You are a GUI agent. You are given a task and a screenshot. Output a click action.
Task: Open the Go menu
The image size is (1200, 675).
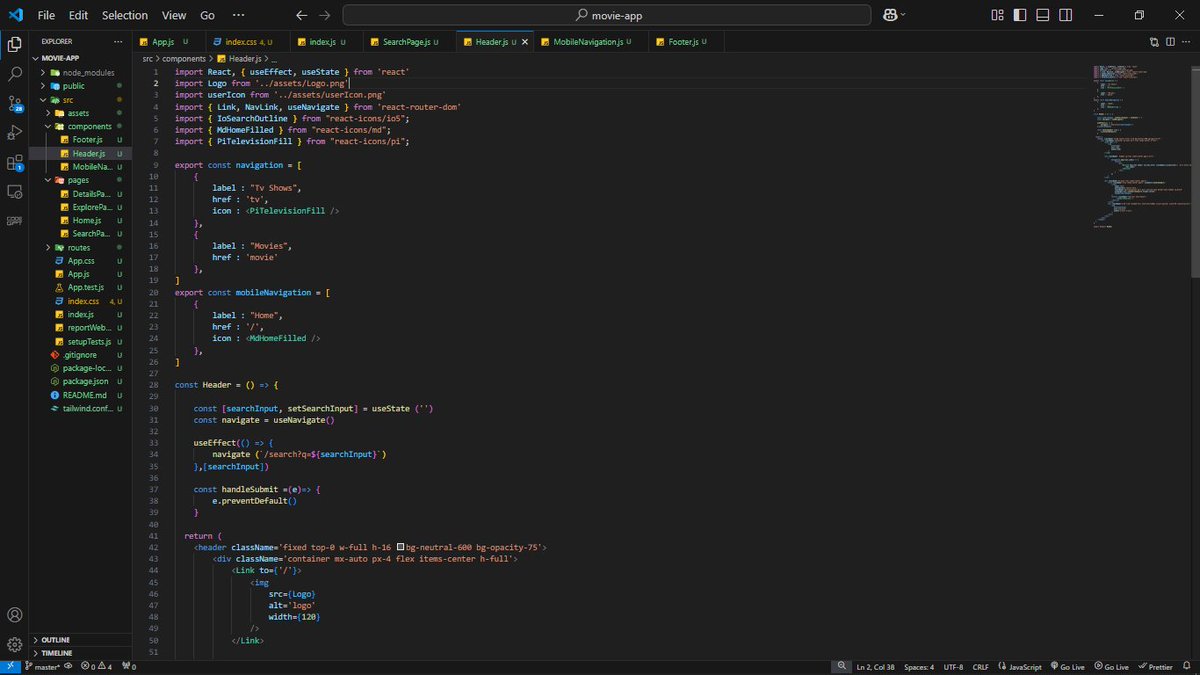(207, 15)
